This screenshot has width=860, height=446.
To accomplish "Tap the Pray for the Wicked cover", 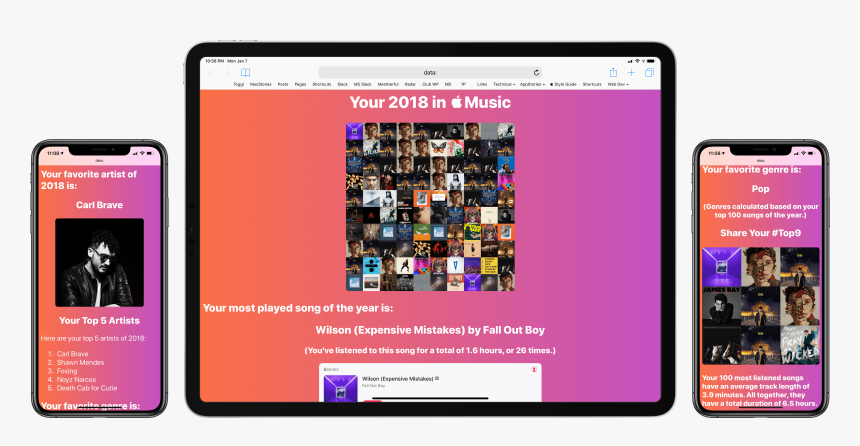I will point(800,345).
